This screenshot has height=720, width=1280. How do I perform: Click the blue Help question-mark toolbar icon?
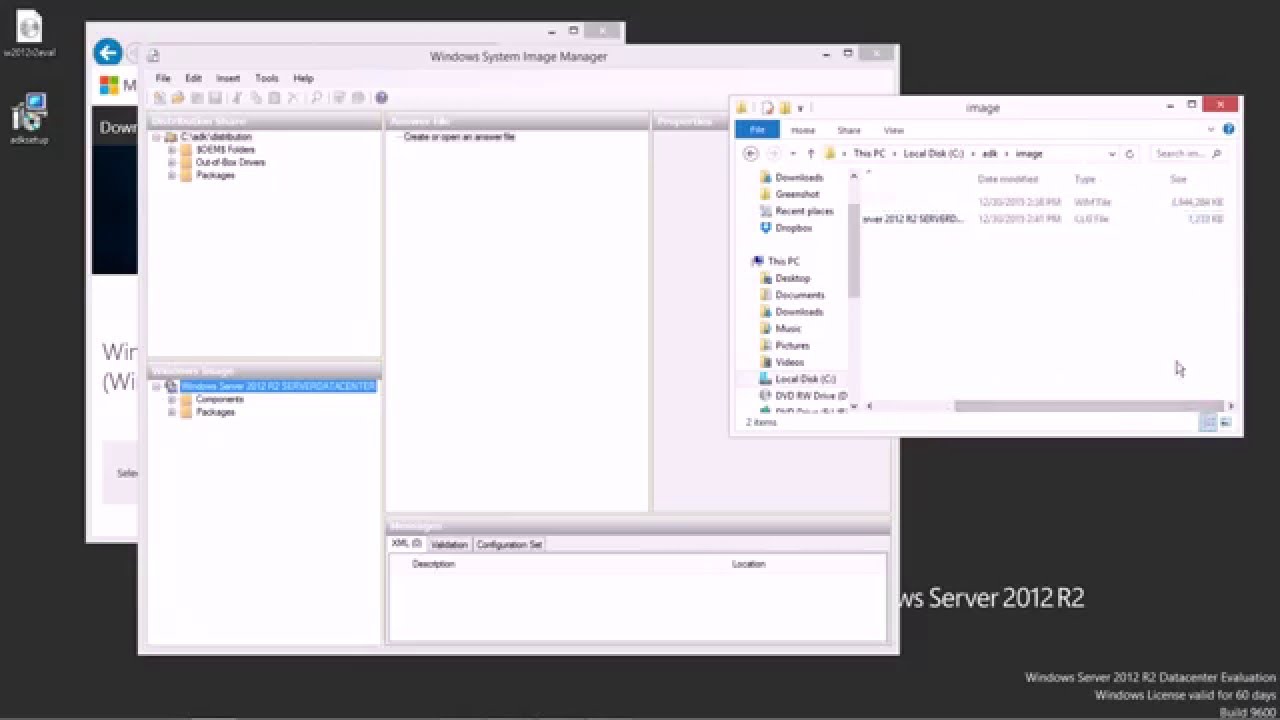[381, 98]
